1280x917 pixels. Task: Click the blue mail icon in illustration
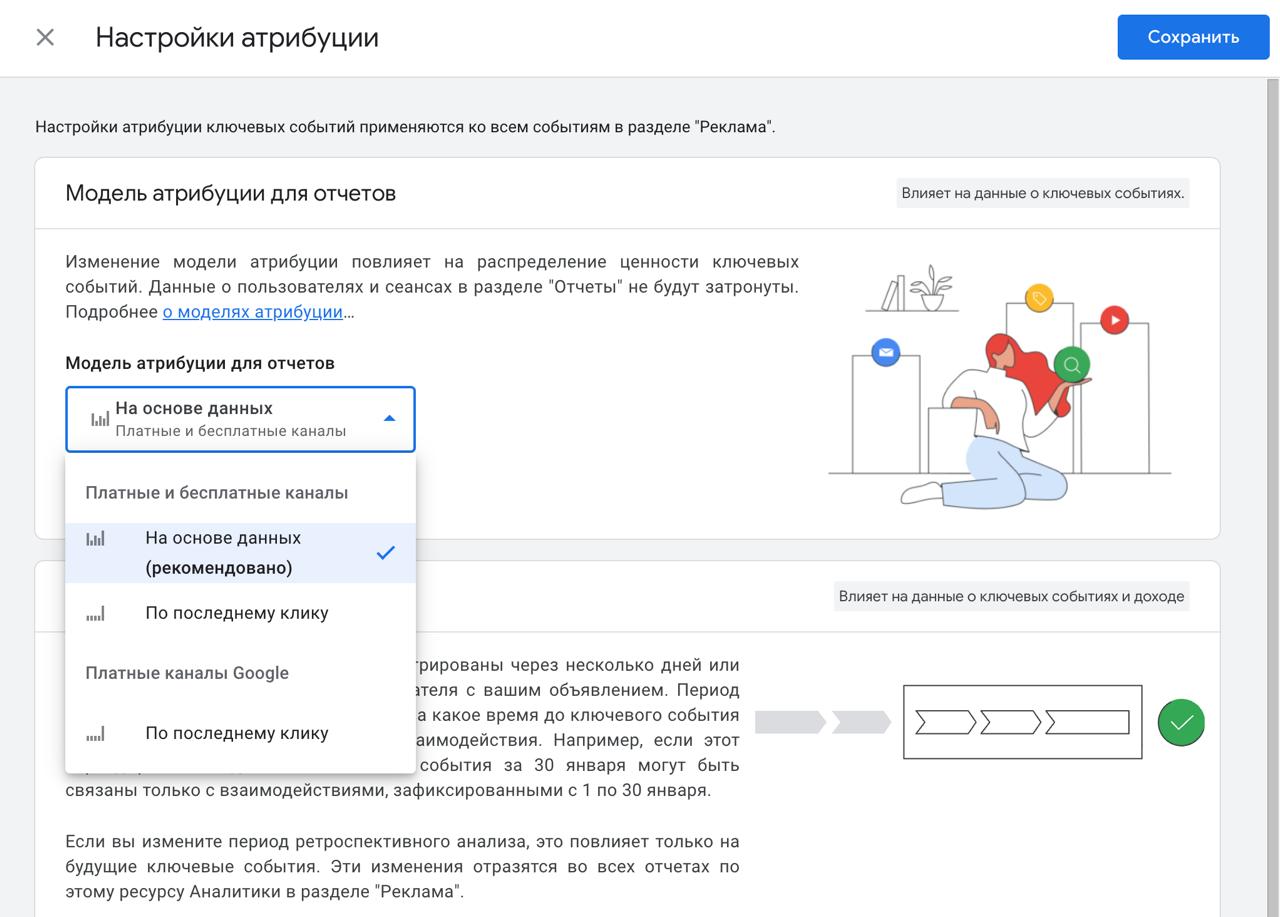885,353
